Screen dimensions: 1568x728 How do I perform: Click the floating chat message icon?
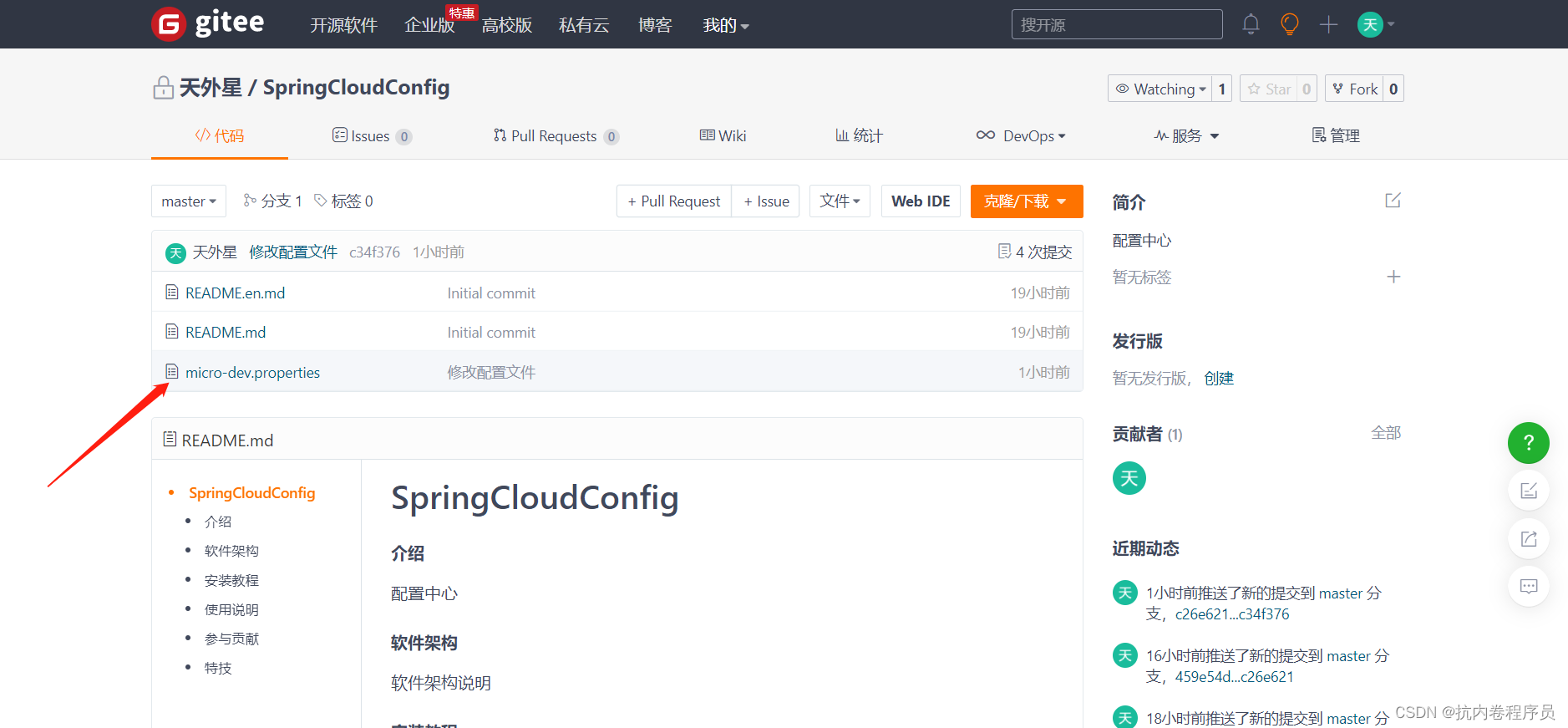1529,586
